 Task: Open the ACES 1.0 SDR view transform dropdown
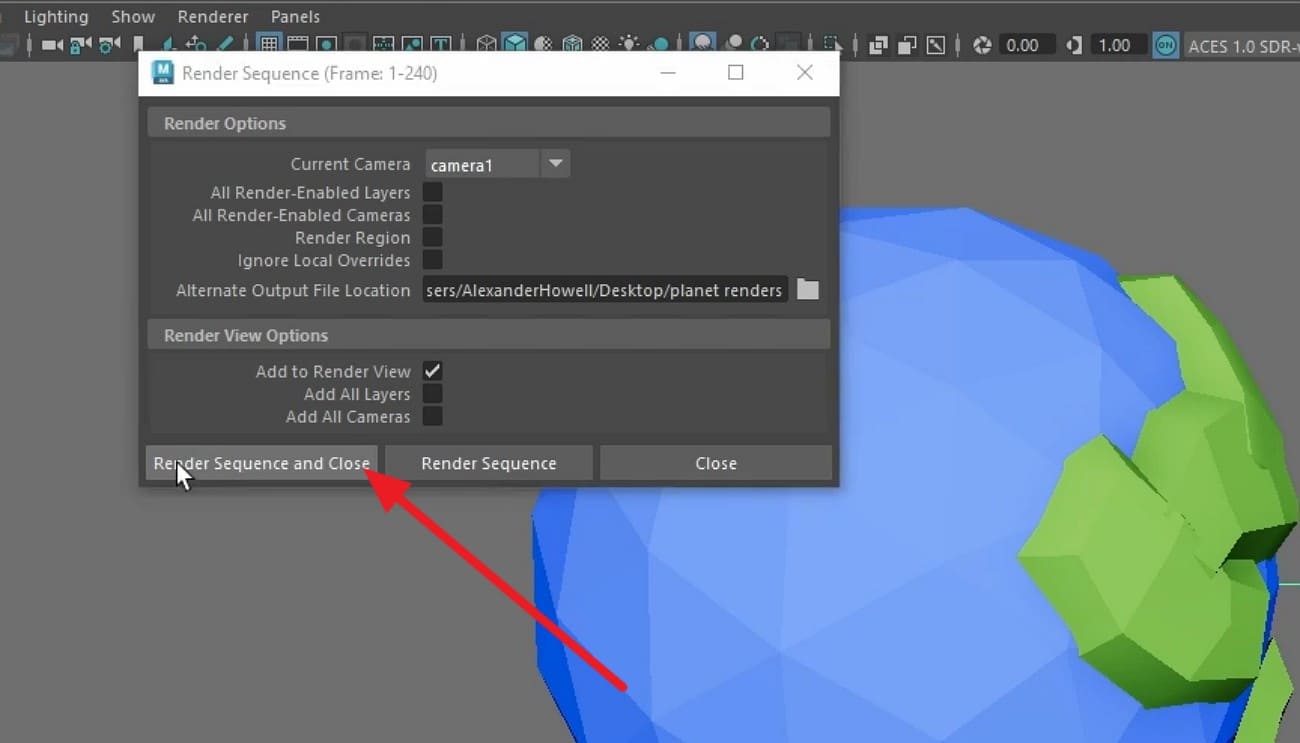1240,45
